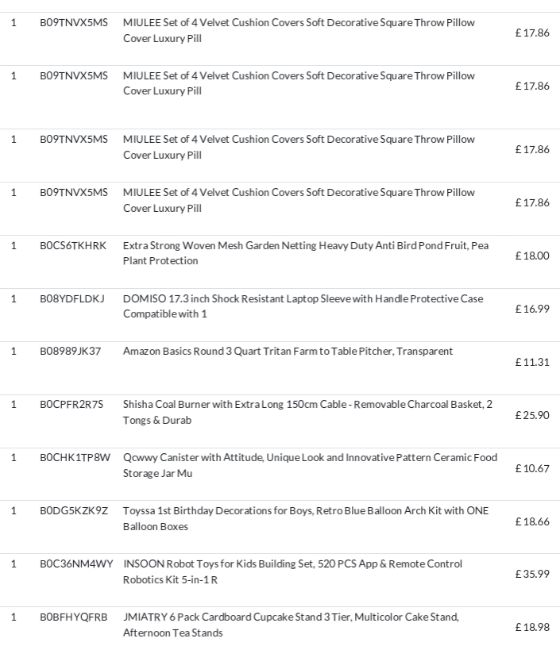Click the DOMISO 17.3 inch Laptop Sleeve title
The height and width of the screenshot is (650, 560).
click(x=303, y=306)
